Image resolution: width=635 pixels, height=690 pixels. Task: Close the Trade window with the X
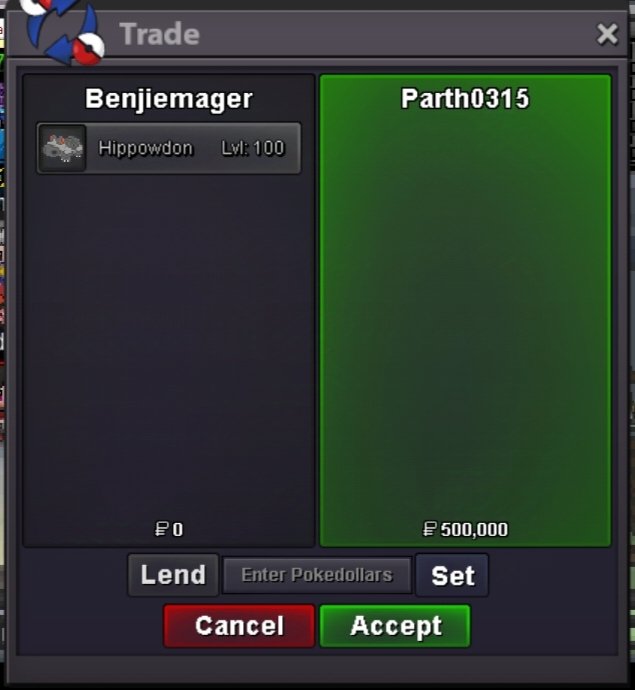pos(607,34)
